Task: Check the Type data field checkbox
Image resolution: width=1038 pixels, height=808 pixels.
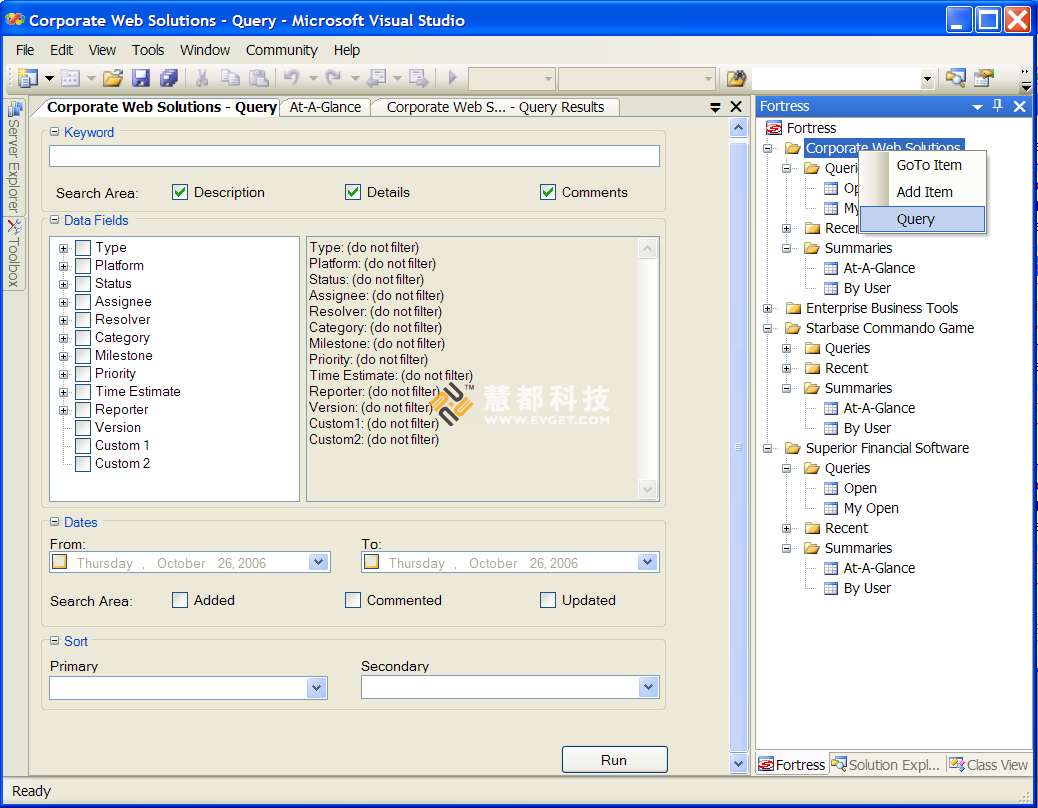Action: 83,248
